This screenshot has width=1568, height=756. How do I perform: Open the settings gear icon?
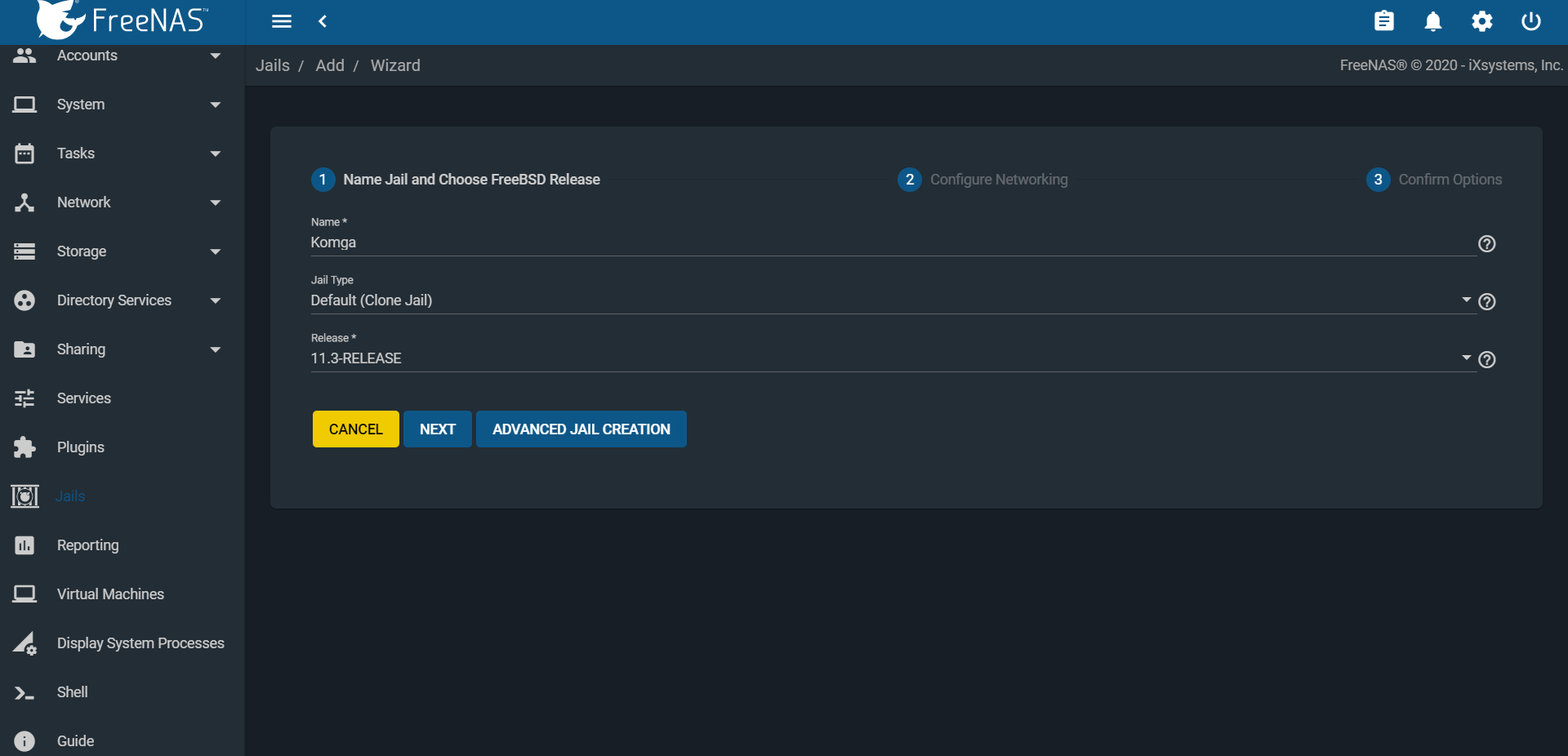1481,21
